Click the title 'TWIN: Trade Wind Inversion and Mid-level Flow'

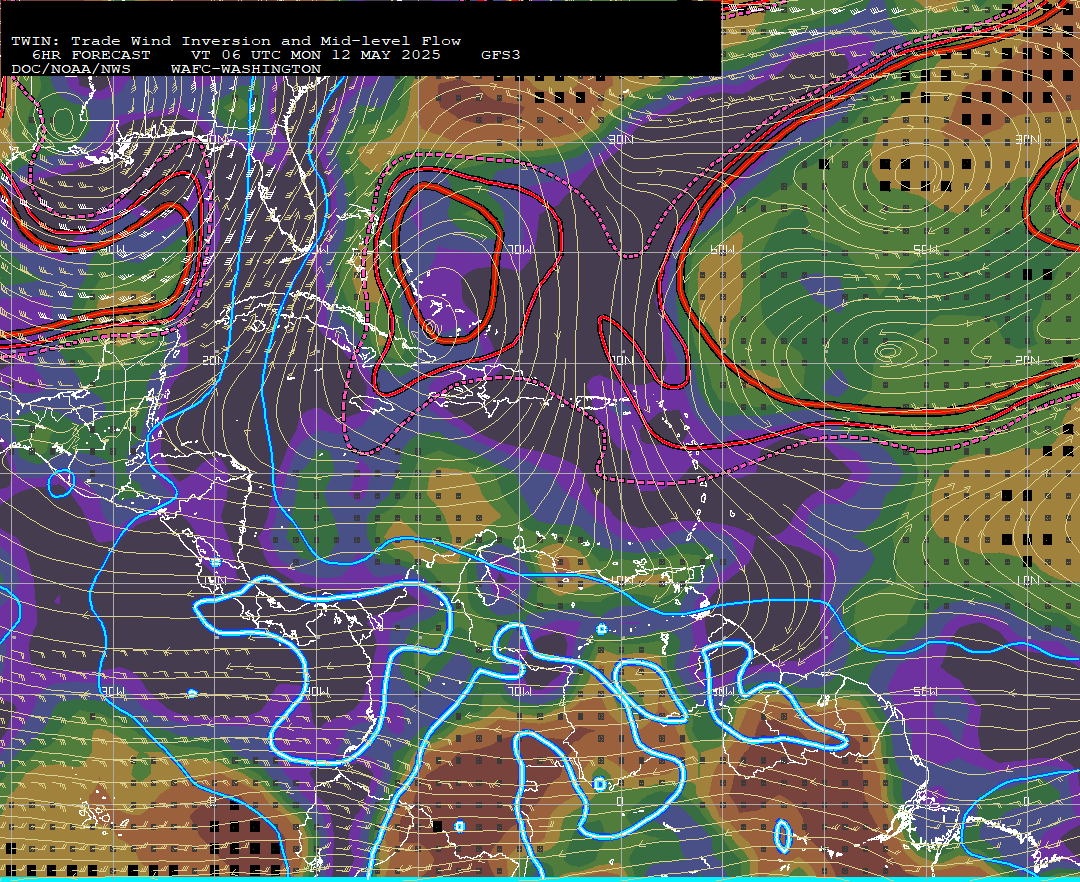pyautogui.click(x=236, y=41)
